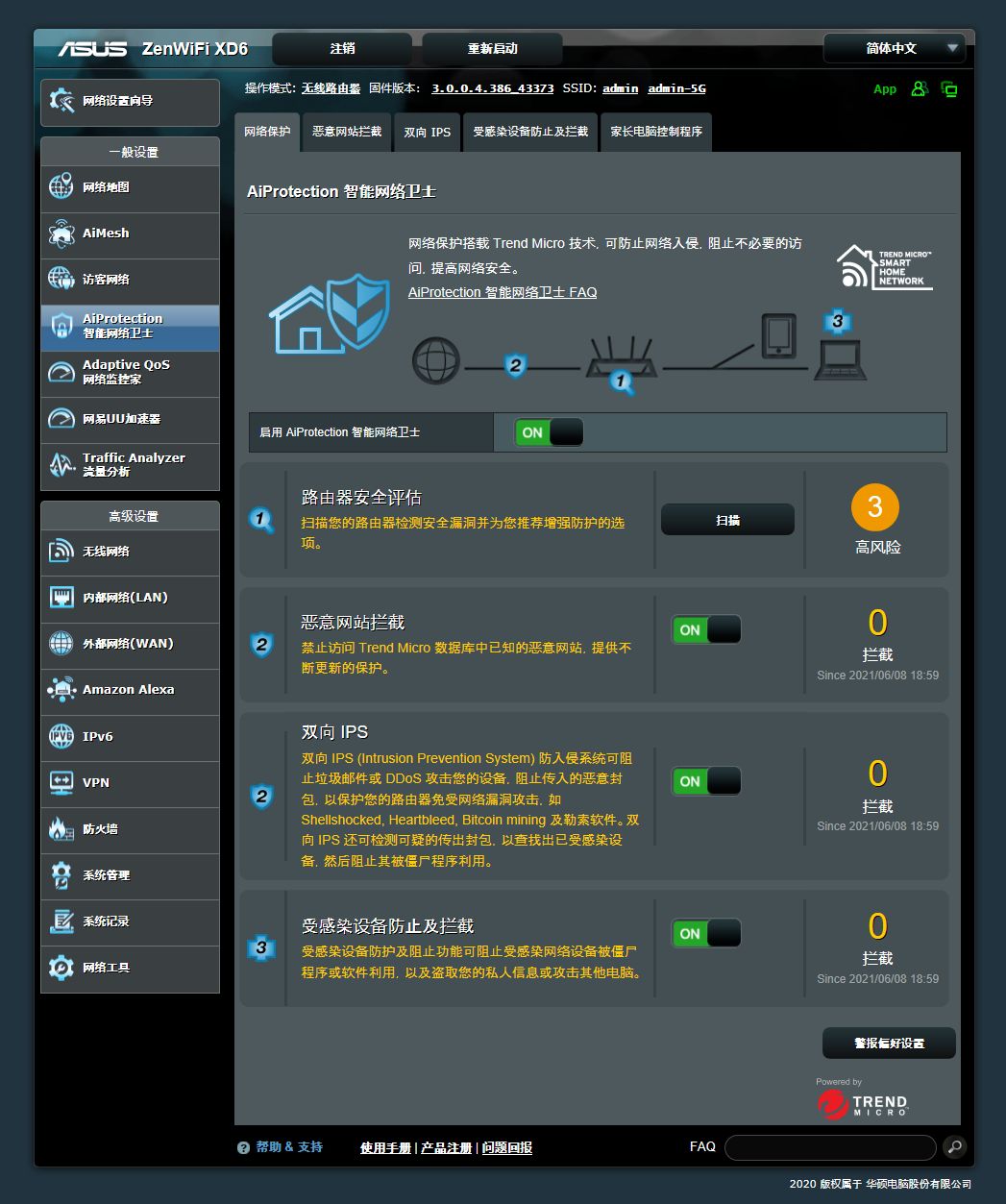Click the 内部网络(LAN) port icon
The height and width of the screenshot is (1204, 1006).
coord(61,598)
